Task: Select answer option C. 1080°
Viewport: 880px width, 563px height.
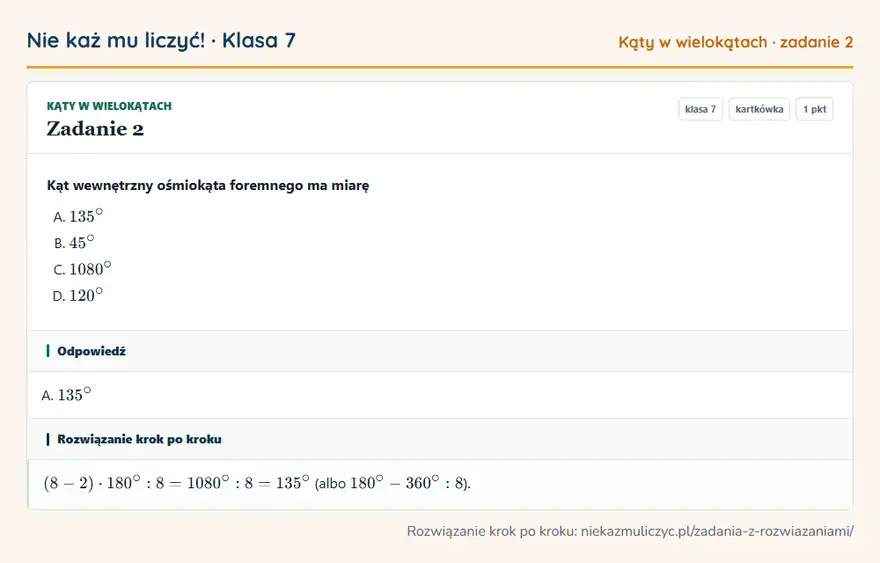Action: click(x=82, y=269)
